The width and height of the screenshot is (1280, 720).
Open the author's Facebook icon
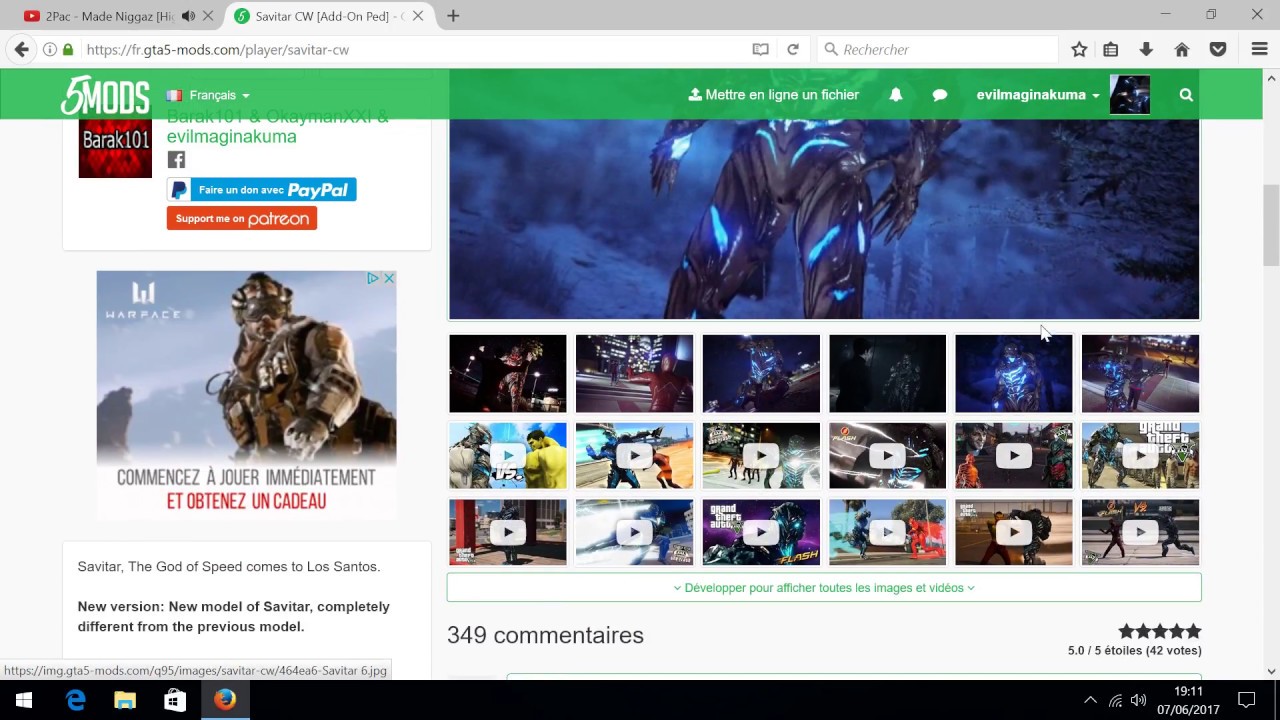(x=176, y=160)
